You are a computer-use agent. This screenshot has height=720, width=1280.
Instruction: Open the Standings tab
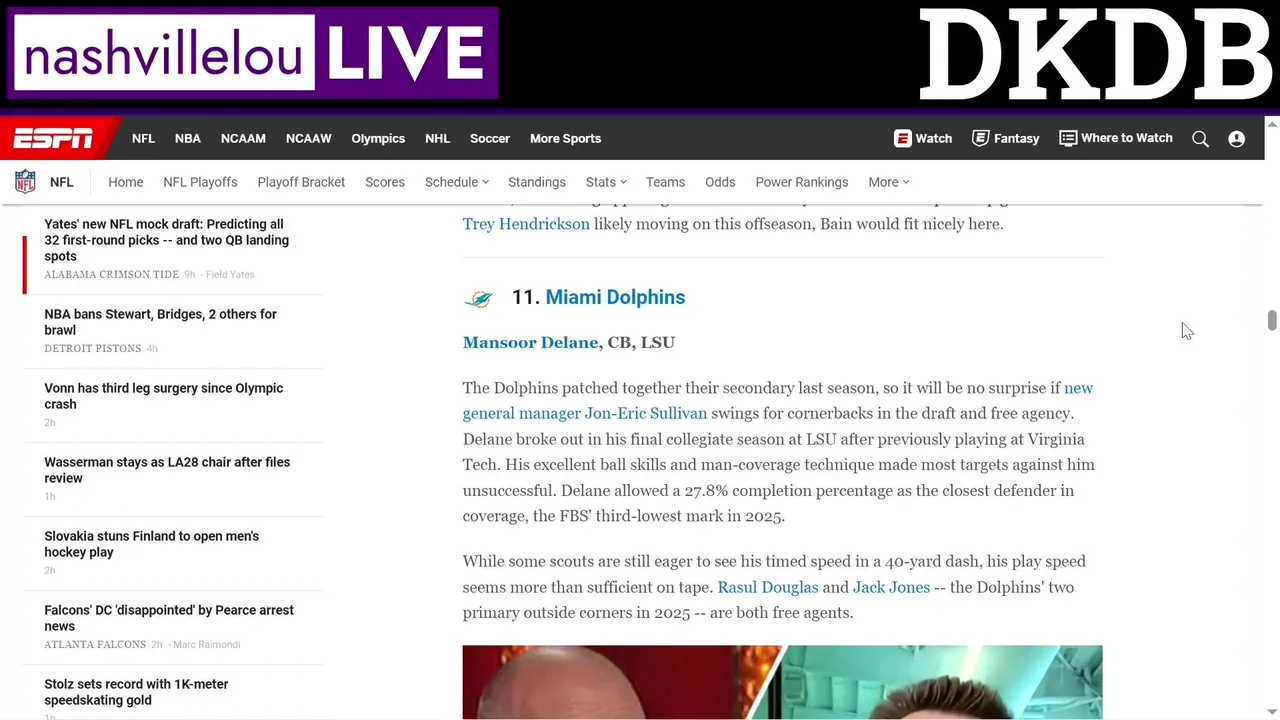pos(537,182)
